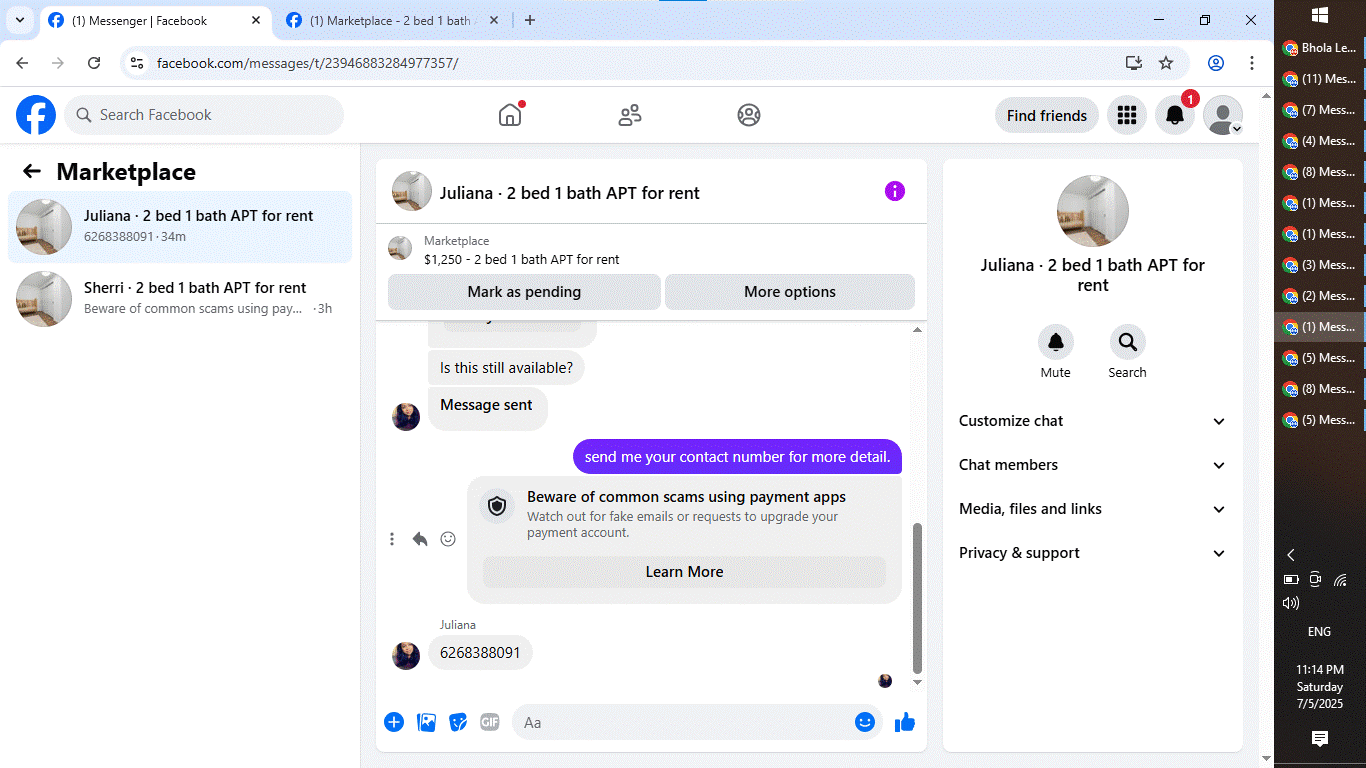1366x768 pixels.
Task: Send a thumbs-up like
Action: (x=905, y=722)
